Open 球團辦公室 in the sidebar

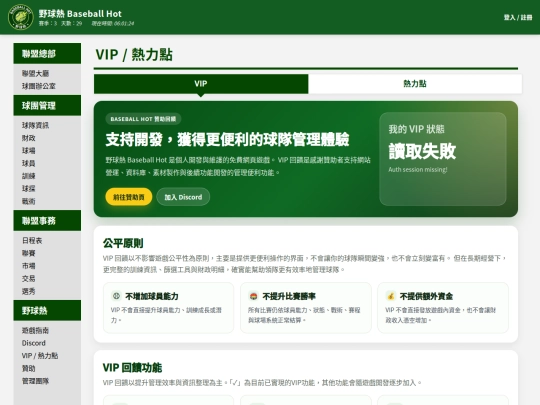(39, 86)
